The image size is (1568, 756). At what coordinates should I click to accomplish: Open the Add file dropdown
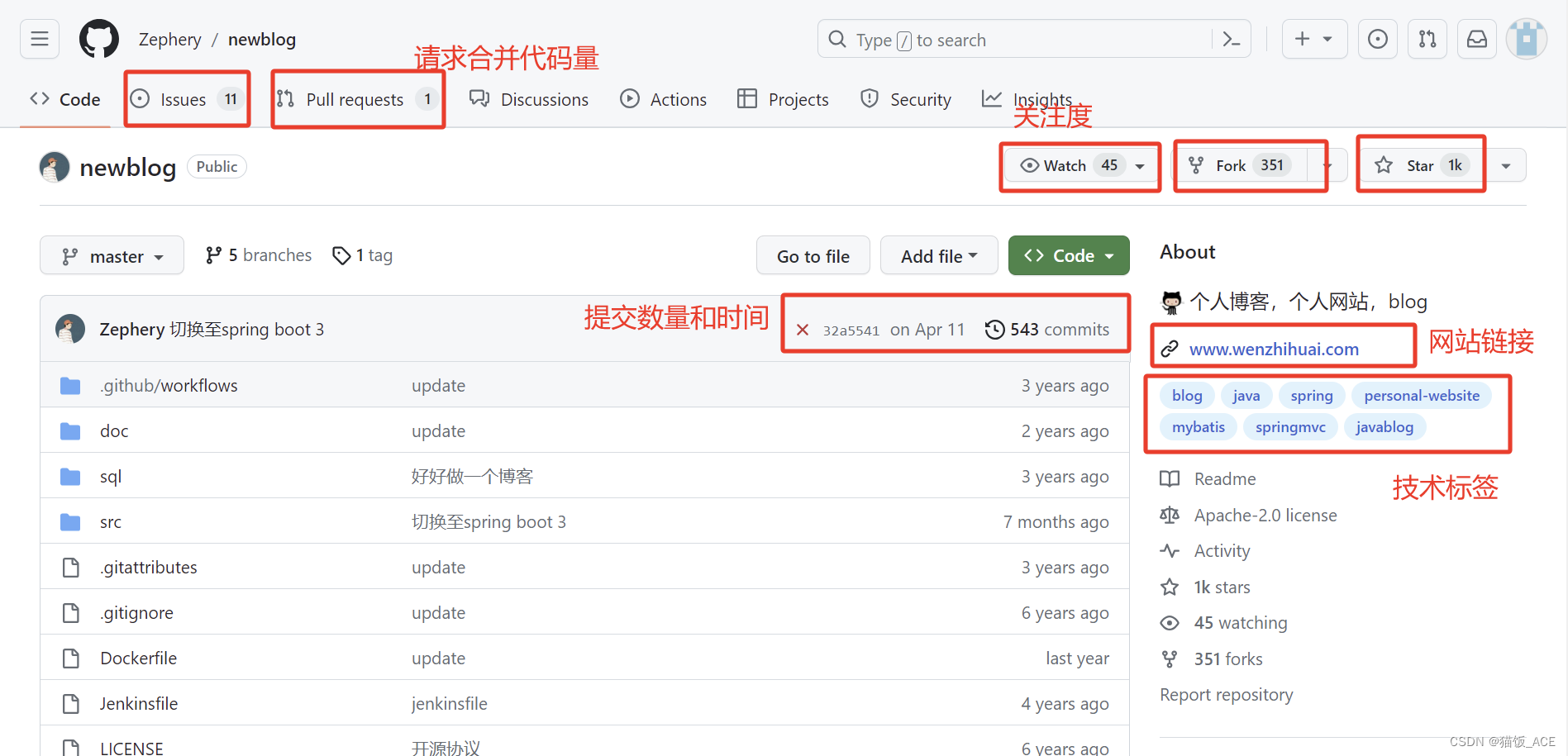point(939,256)
